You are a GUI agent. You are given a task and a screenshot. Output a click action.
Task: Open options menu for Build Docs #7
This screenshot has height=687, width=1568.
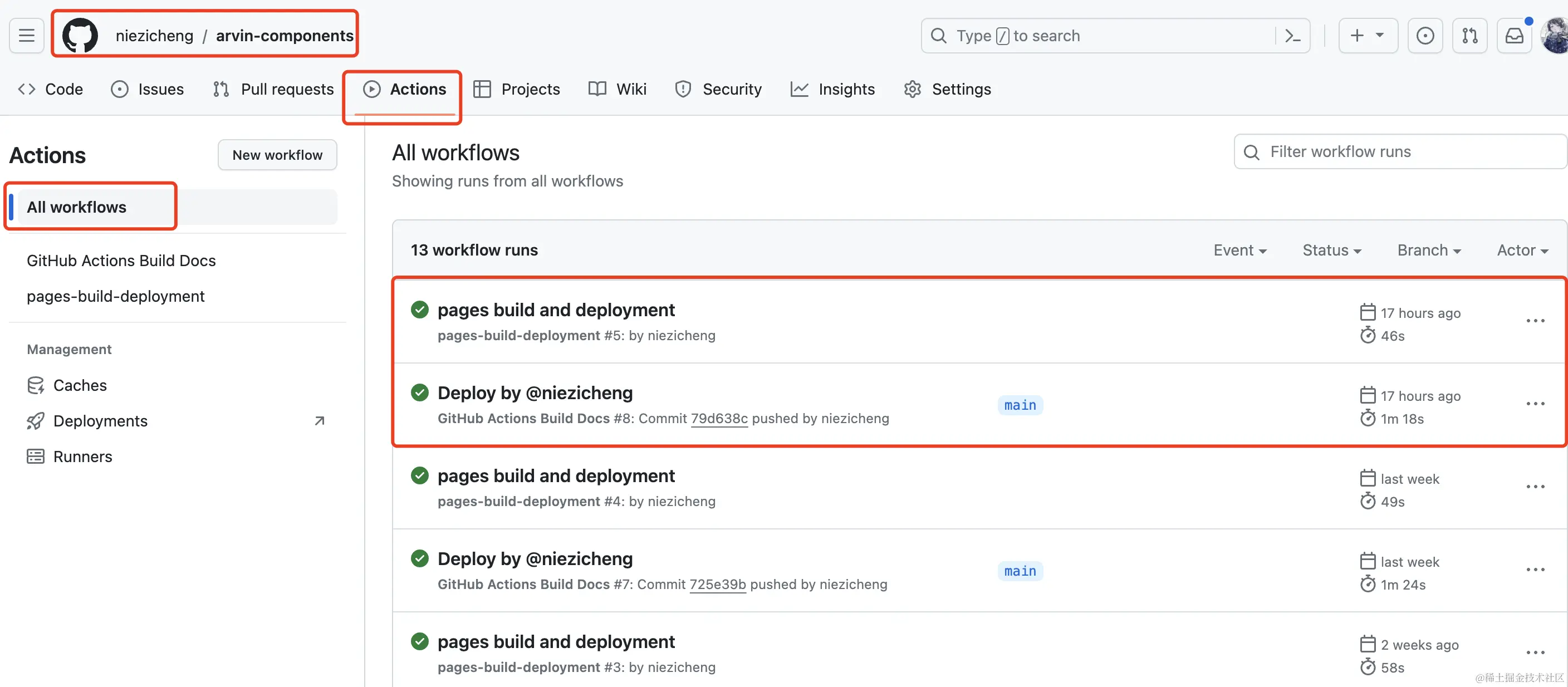[x=1535, y=570]
